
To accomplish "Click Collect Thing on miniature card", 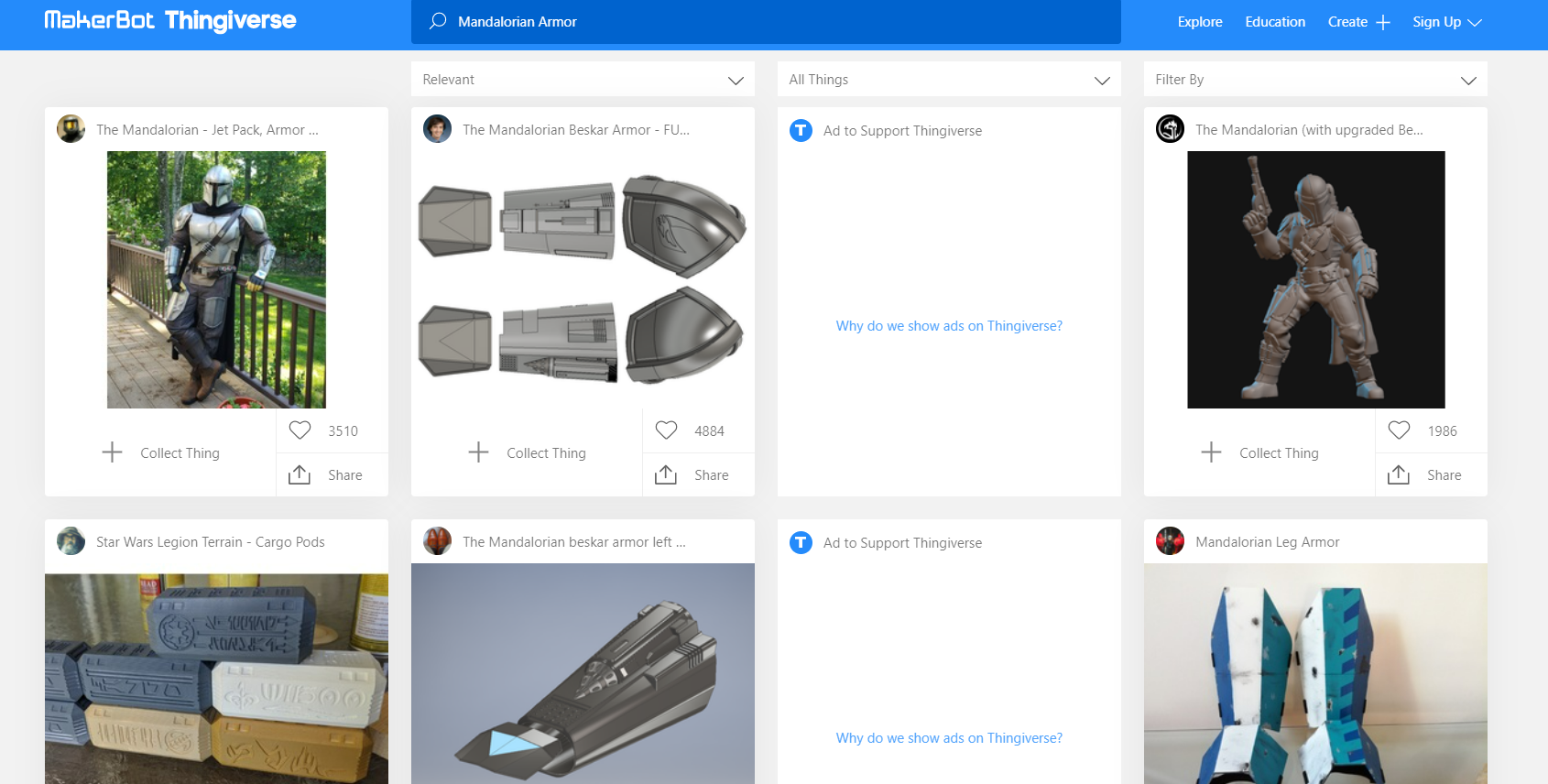I will (x=1279, y=453).
